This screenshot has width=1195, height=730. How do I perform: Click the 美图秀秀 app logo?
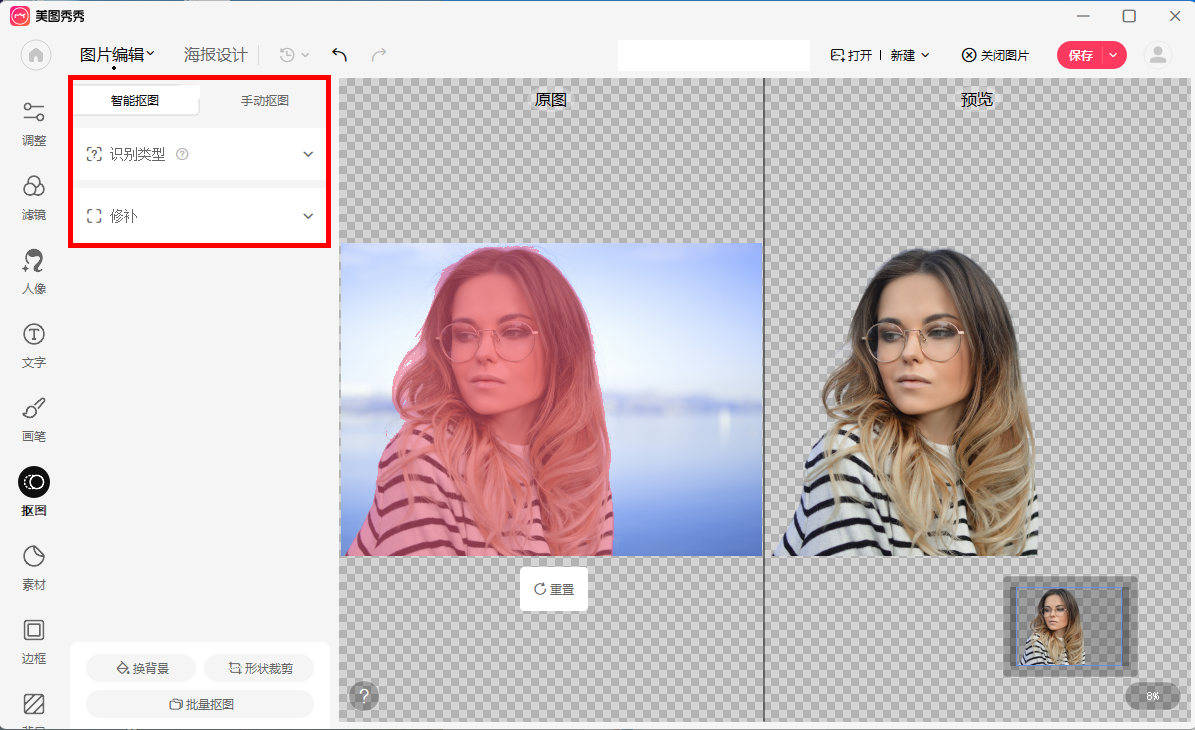click(20, 15)
